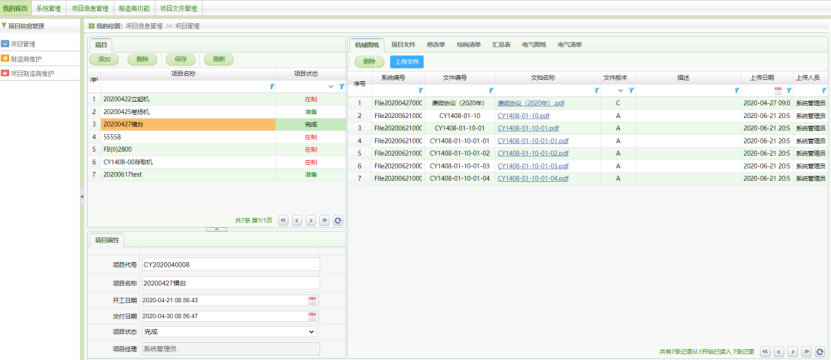The image size is (831, 360).
Task: Click filter icon under 系统编号 column
Action: (x=421, y=91)
